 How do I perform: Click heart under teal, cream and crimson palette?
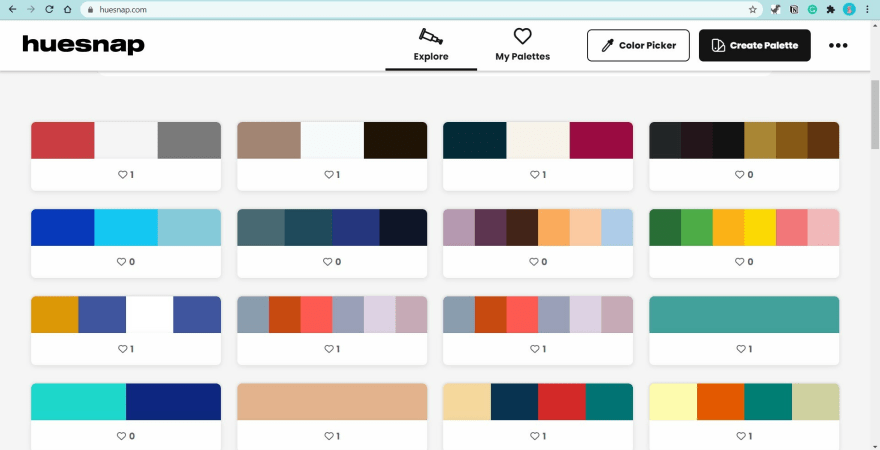[x=534, y=175]
